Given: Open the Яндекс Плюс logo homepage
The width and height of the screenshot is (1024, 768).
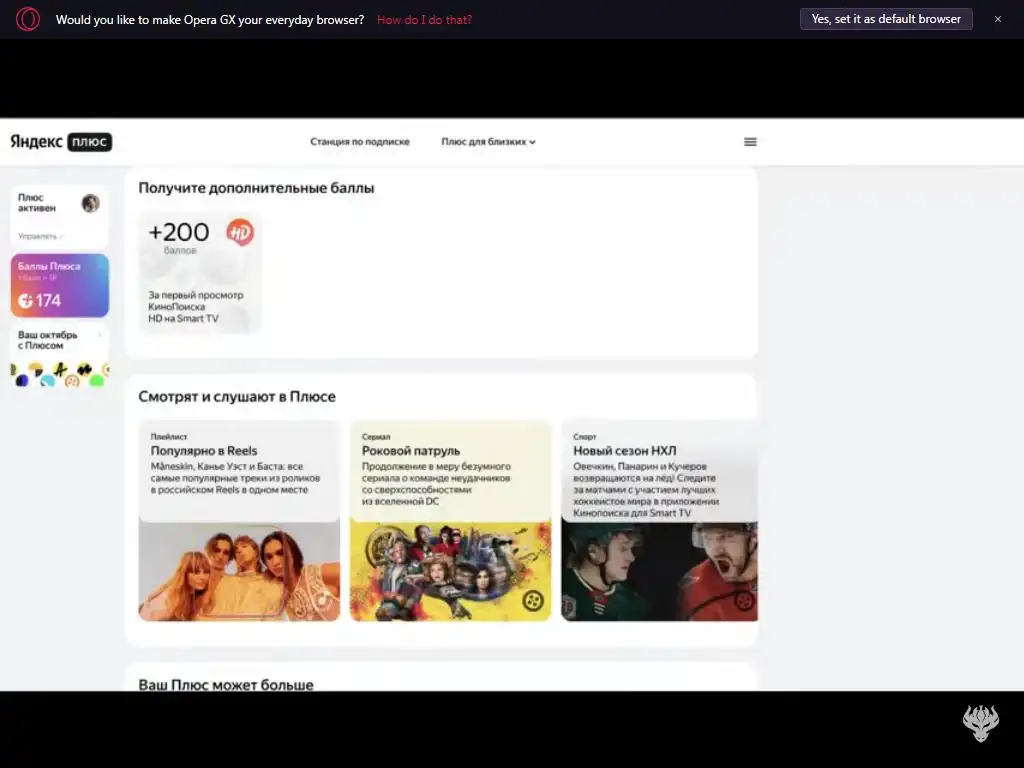Looking at the screenshot, I should tap(61, 142).
